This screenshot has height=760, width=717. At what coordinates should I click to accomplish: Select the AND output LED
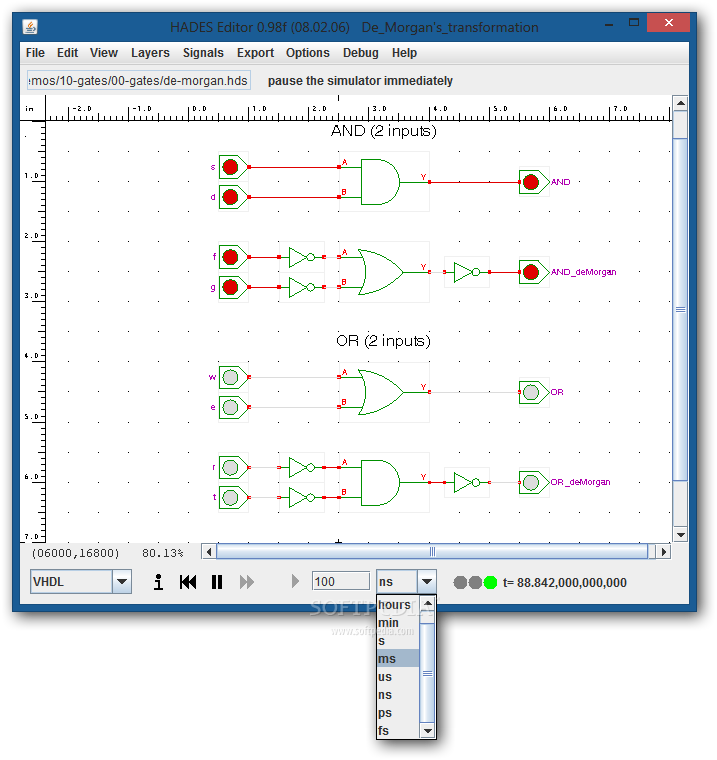[x=533, y=182]
